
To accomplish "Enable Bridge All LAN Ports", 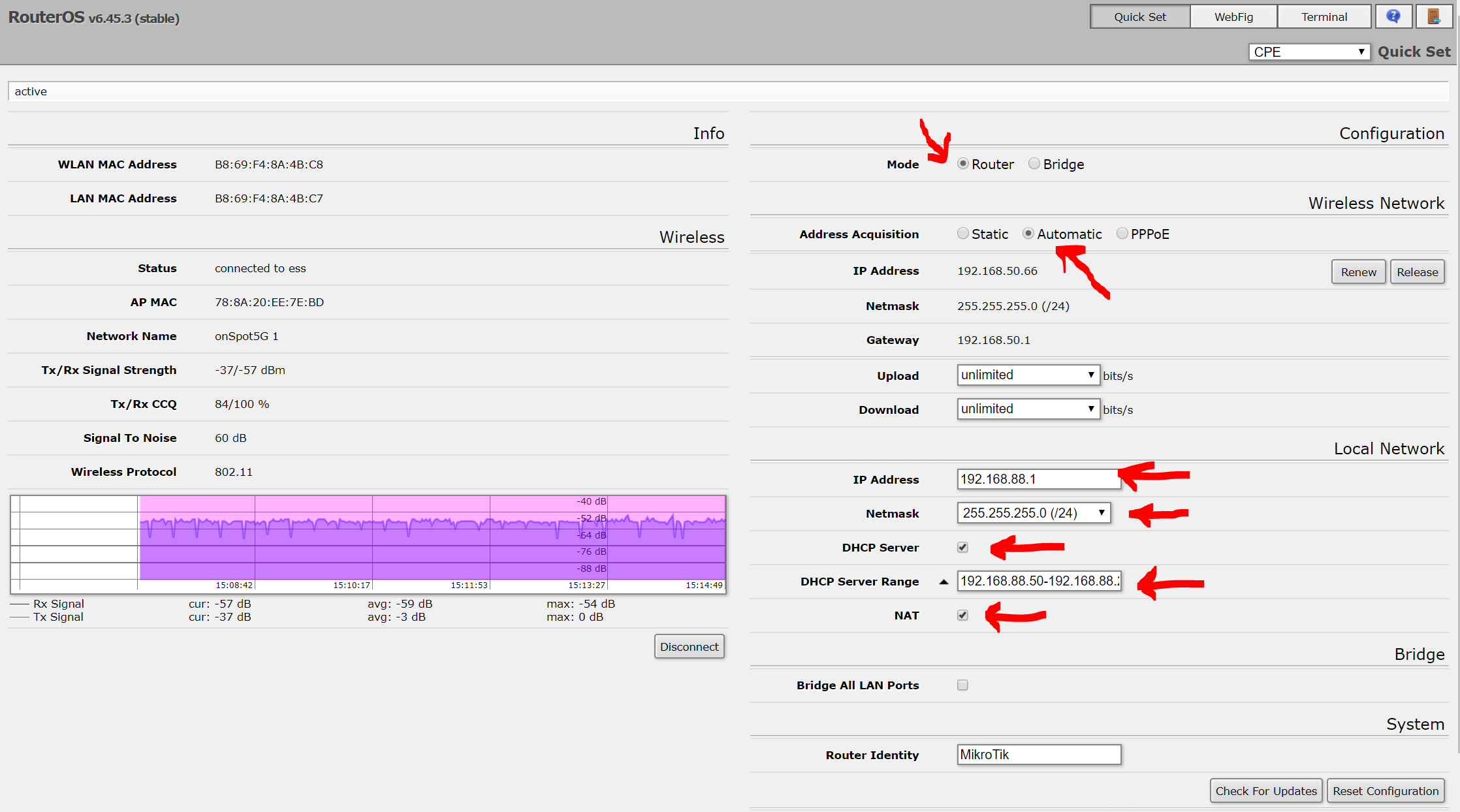I will click(x=962, y=685).
